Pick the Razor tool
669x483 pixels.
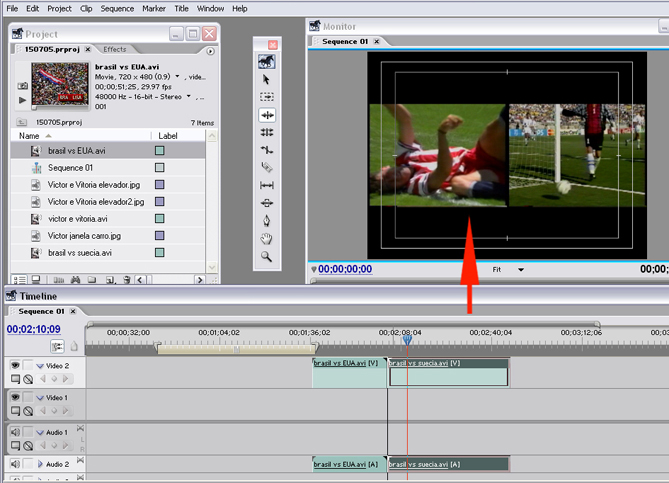[x=267, y=167]
